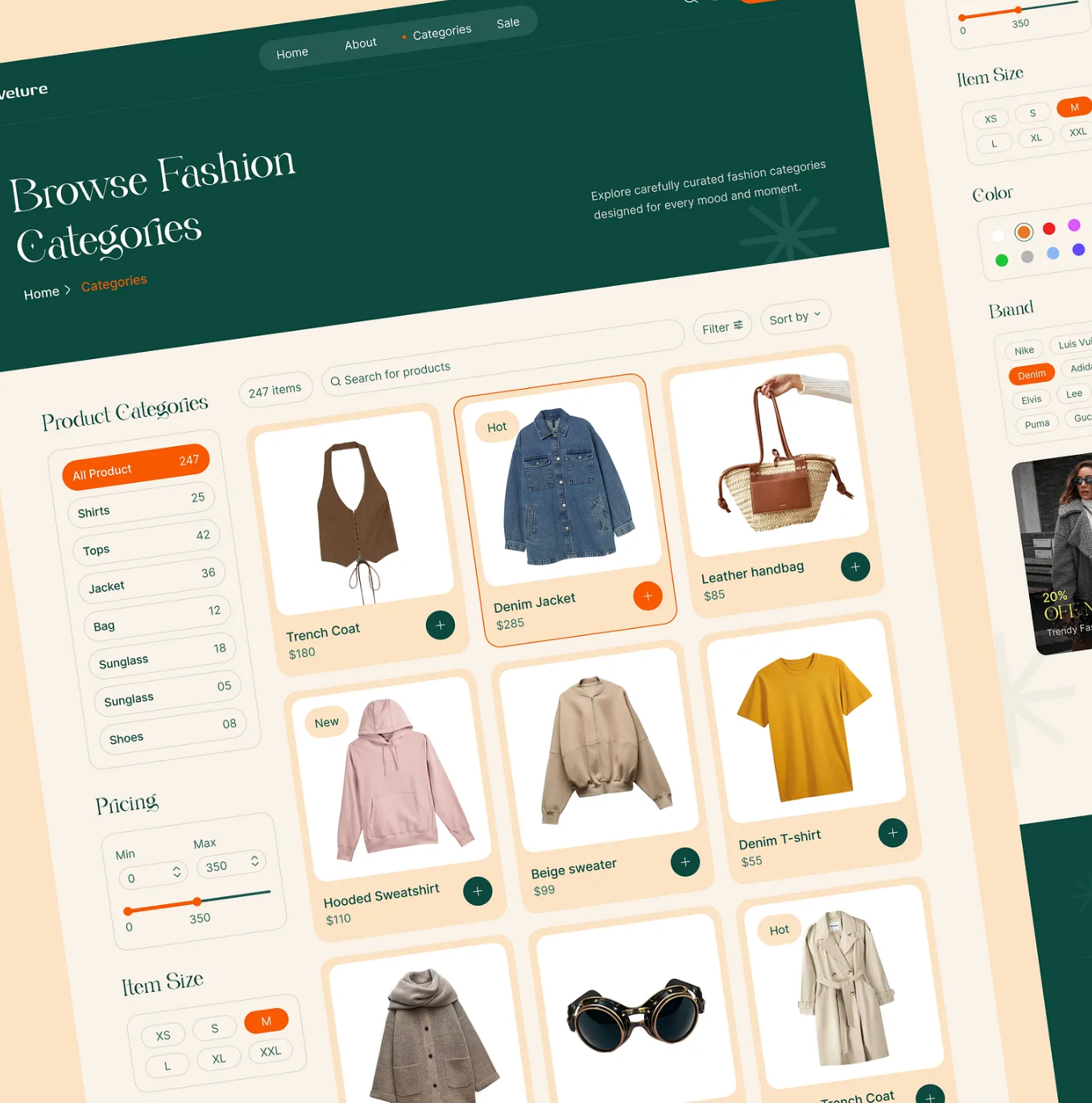1092x1103 pixels.
Task: Select the Shirts category
Action: (141, 505)
